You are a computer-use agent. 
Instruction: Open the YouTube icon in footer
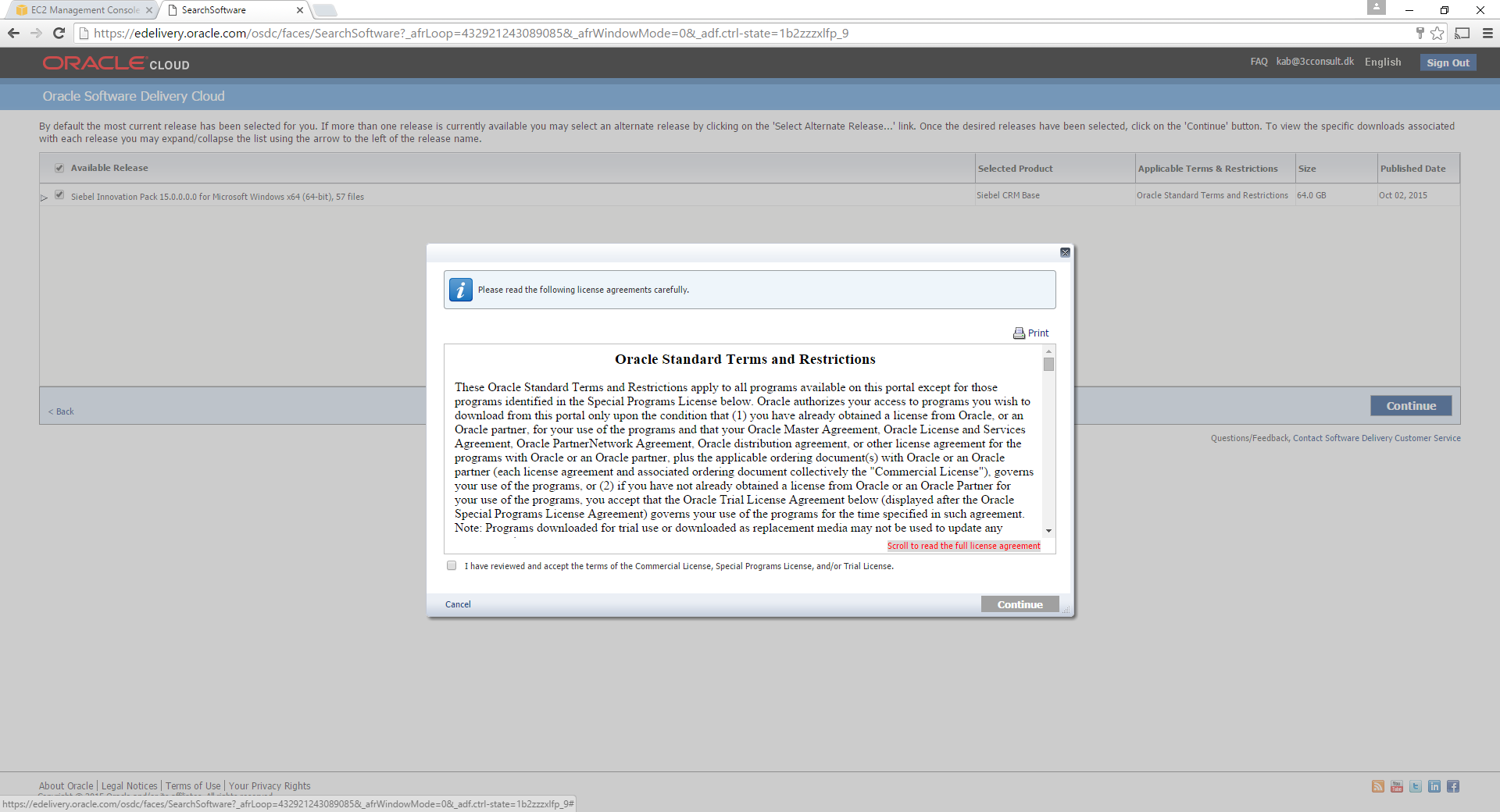(1397, 786)
